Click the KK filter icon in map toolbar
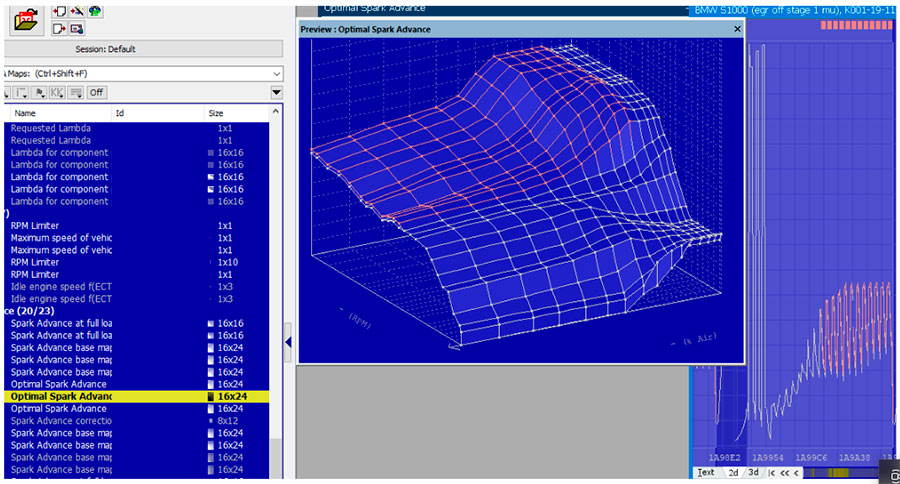900x484 pixels. pyautogui.click(x=55, y=92)
